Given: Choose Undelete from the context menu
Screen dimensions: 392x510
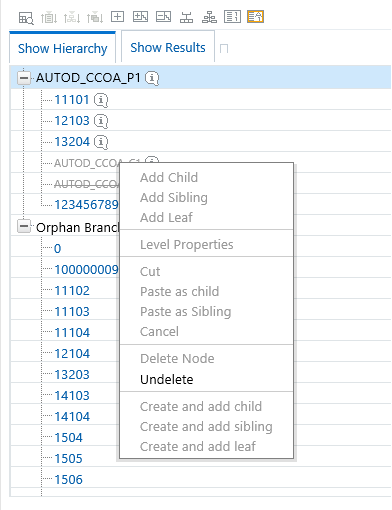Looking at the screenshot, I should (167, 379).
